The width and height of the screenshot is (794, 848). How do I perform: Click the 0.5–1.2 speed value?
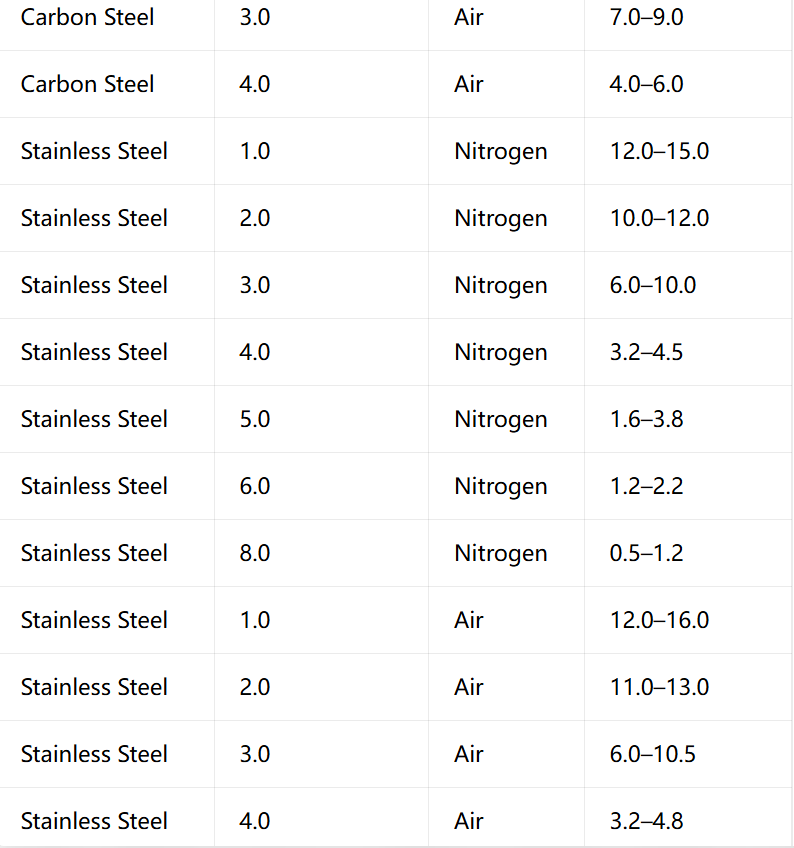click(x=646, y=554)
